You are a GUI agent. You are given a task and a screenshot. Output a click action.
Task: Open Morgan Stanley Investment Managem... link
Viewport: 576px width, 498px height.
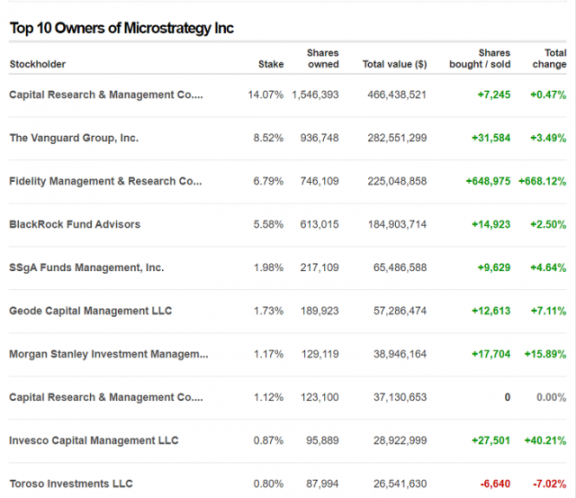coord(109,354)
